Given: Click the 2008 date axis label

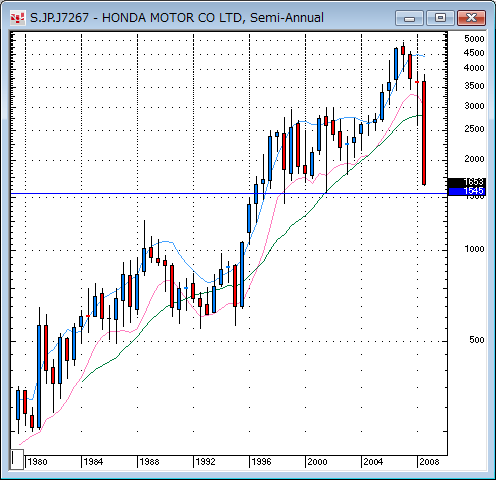Looking at the screenshot, I should coord(429,462).
